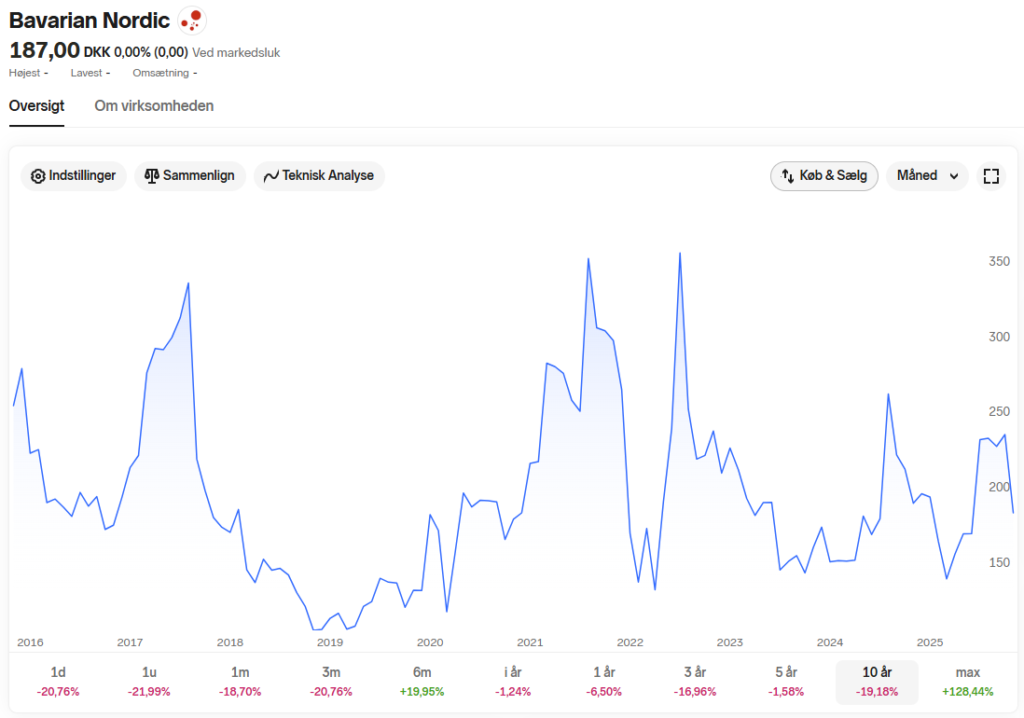Select the i år range option
The width and height of the screenshot is (1024, 718).
tap(513, 681)
